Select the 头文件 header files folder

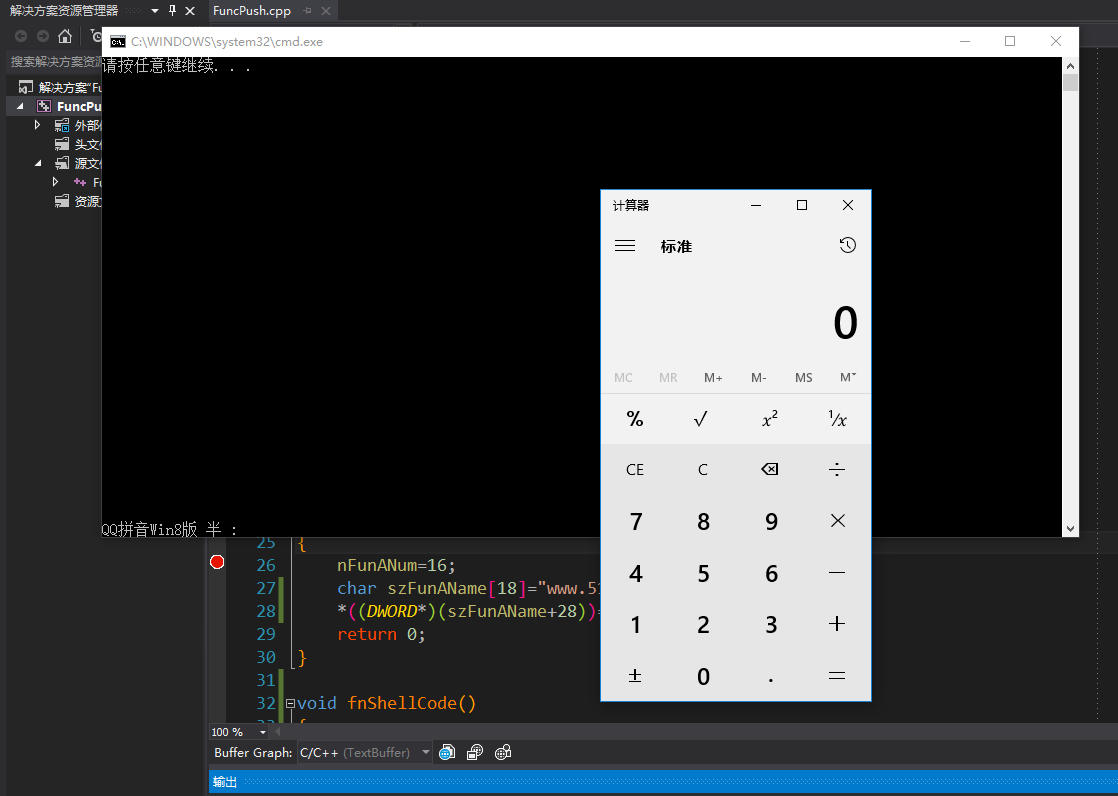tap(78, 144)
